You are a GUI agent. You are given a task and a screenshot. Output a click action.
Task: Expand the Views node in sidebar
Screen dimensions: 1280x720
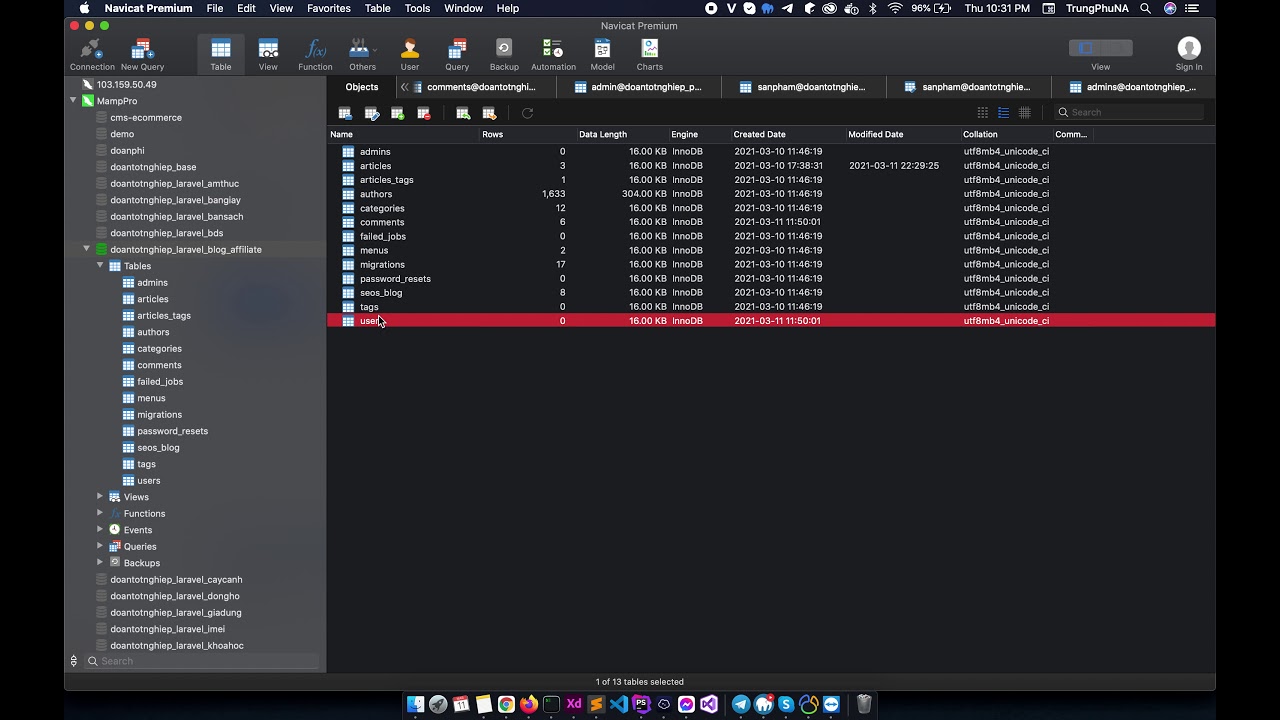coord(100,497)
